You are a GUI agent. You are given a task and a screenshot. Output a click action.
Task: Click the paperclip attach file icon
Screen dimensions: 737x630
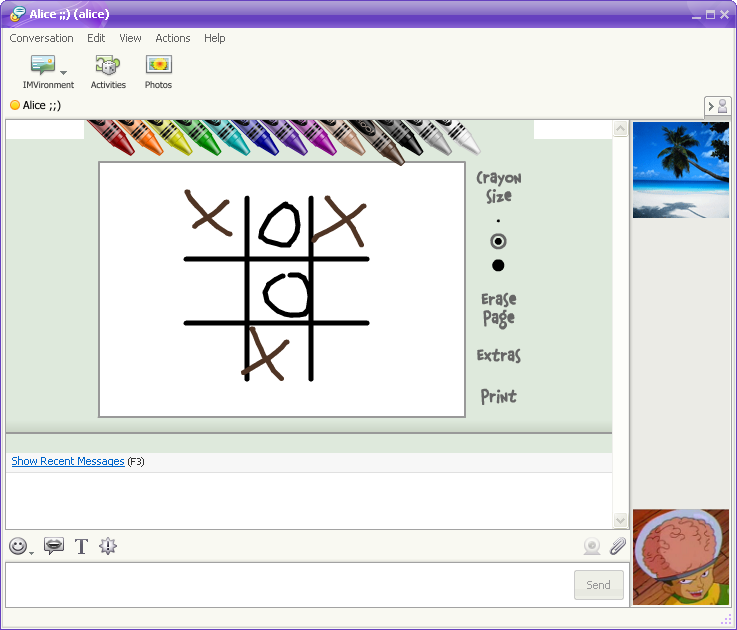click(x=617, y=546)
